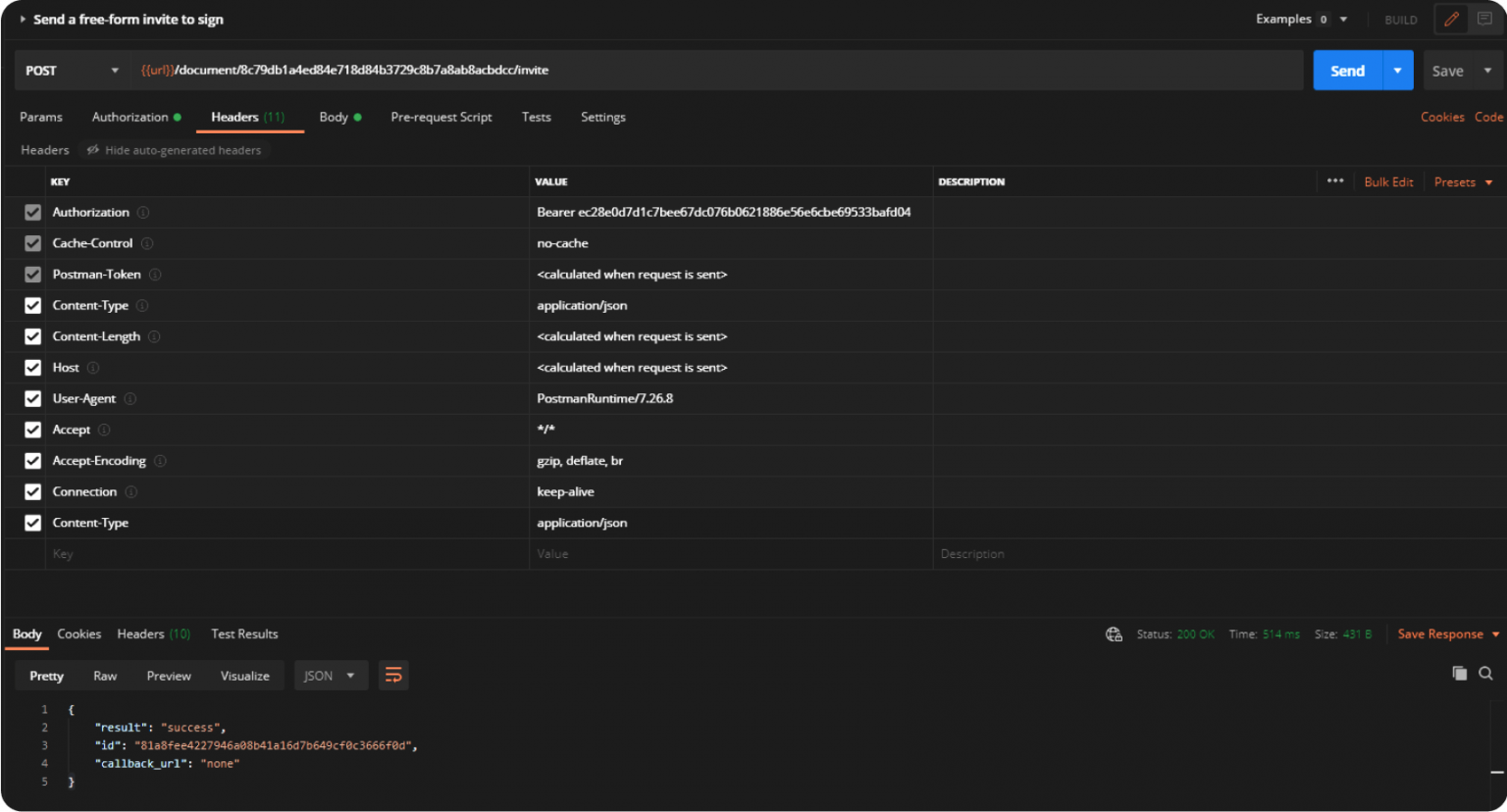The image size is (1507, 812).
Task: Click the network globe icon near Status
Action: pyautogui.click(x=1114, y=634)
